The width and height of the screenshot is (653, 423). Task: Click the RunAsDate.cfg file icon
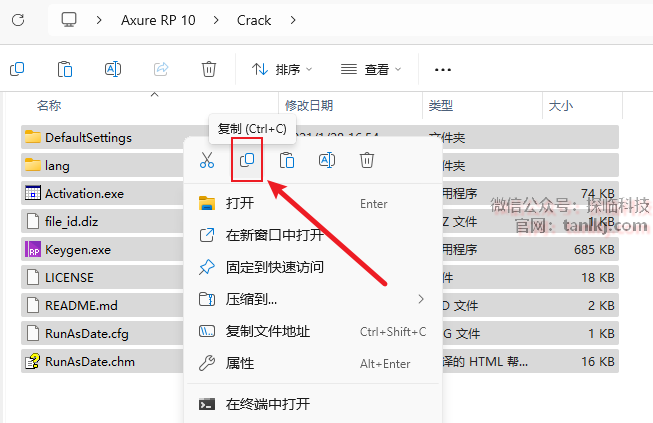click(33, 333)
